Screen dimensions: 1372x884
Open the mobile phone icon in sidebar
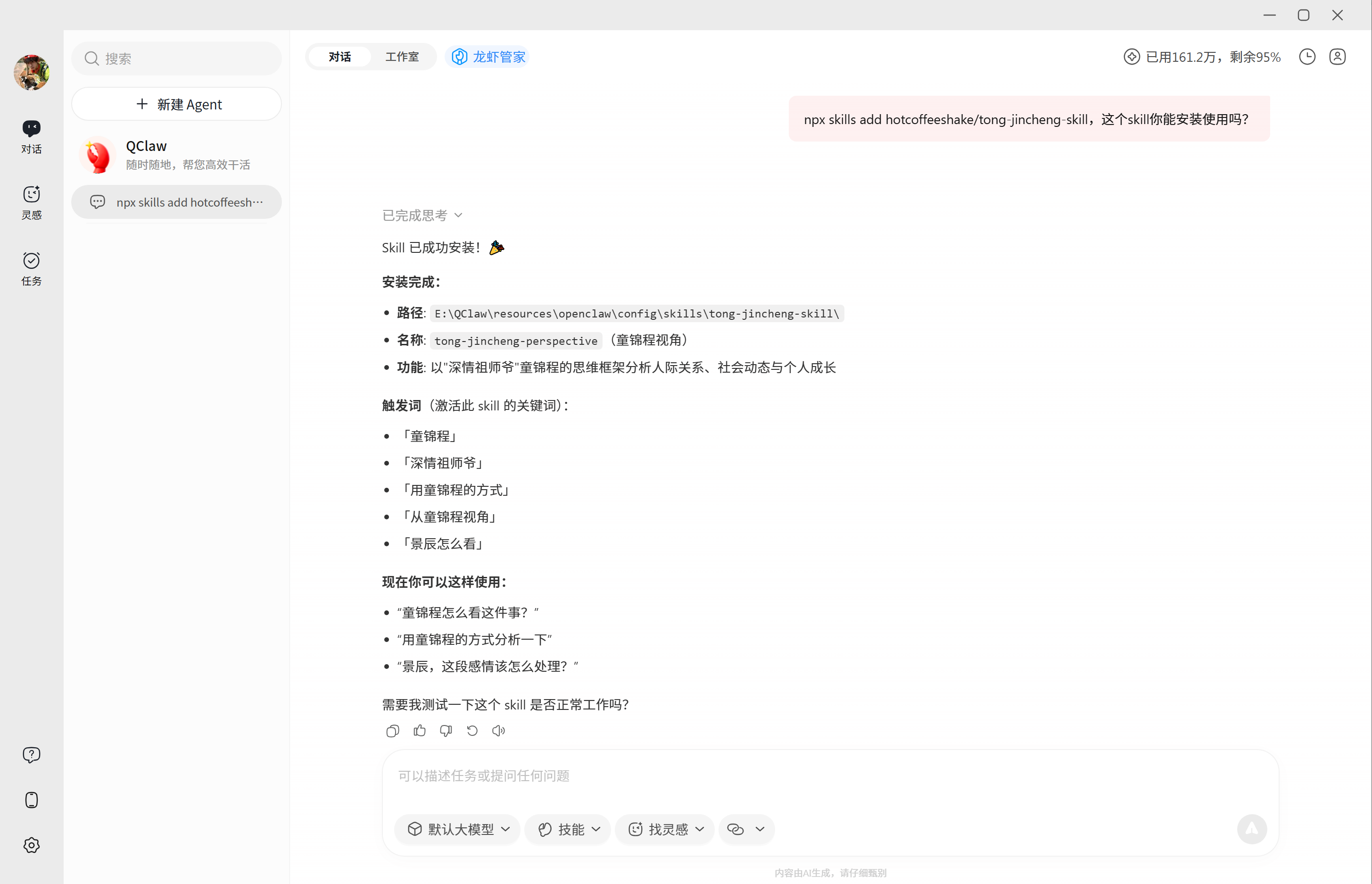coord(32,800)
